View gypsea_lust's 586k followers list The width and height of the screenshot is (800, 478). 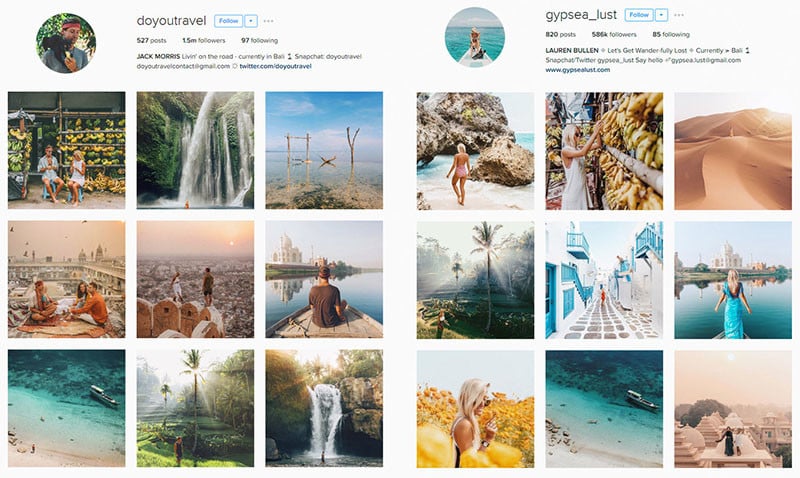(614, 35)
